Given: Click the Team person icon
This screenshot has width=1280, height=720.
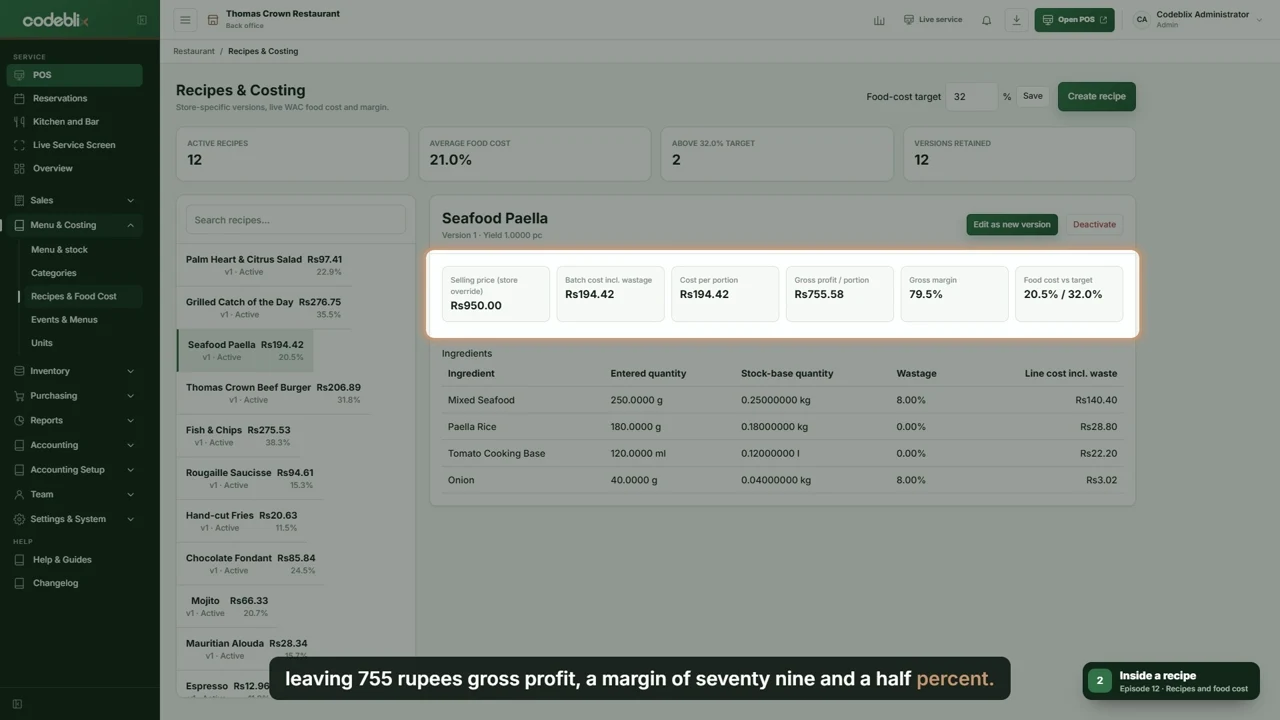Looking at the screenshot, I should pyautogui.click(x=19, y=494).
